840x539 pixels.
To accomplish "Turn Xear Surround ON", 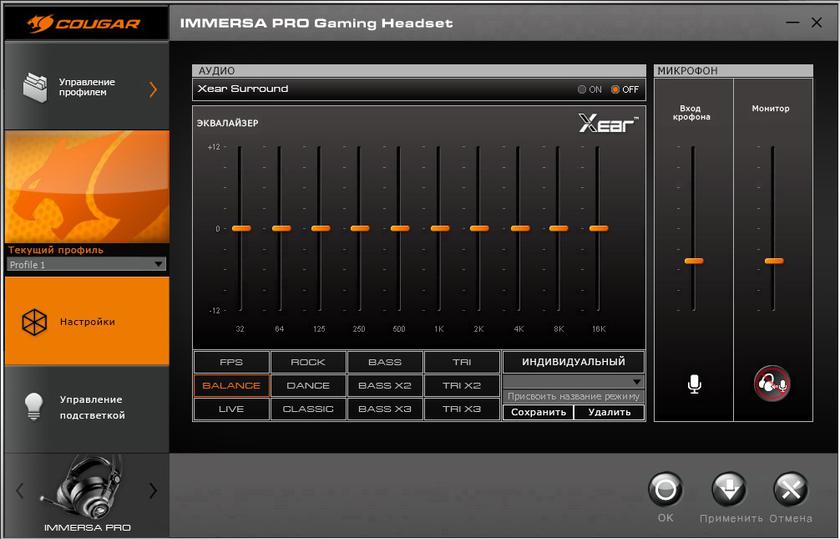I will [x=582, y=89].
